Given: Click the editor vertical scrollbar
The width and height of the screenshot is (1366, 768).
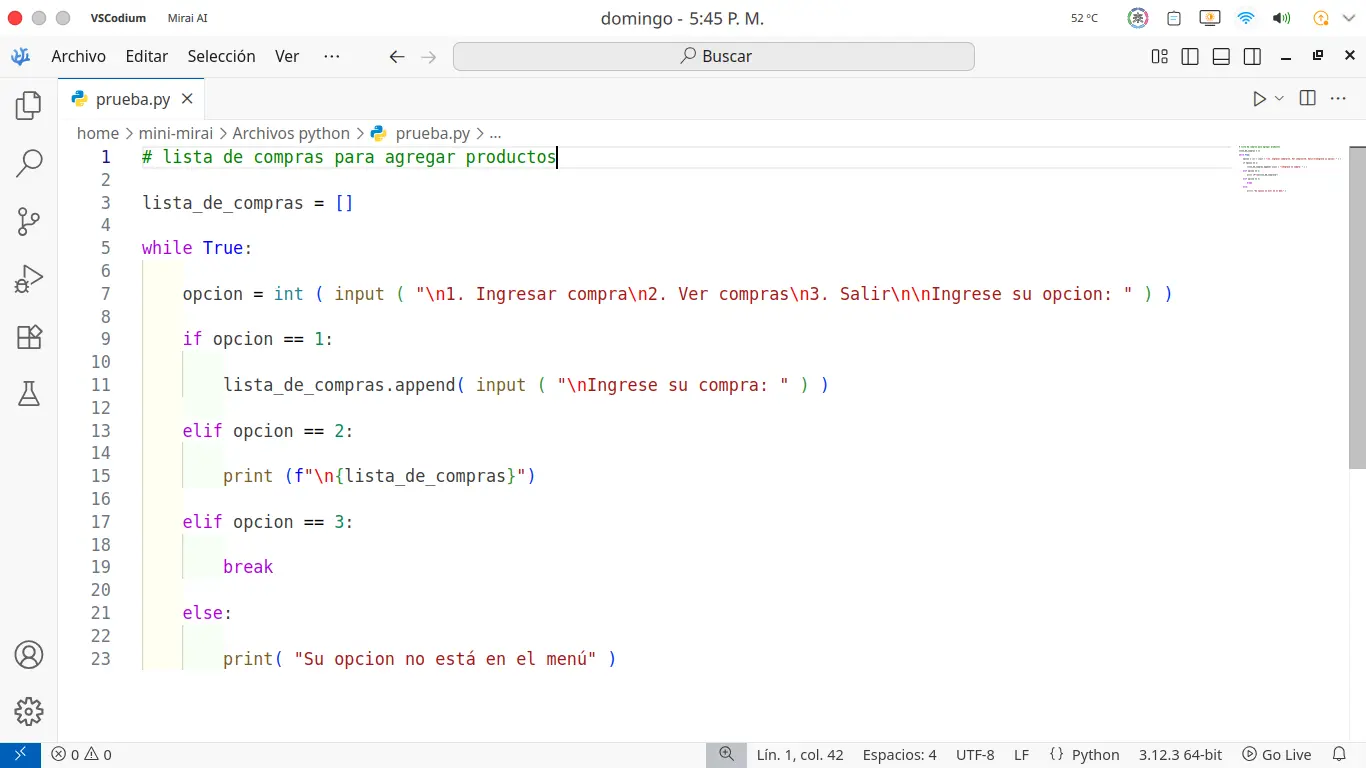Looking at the screenshot, I should [x=1357, y=307].
